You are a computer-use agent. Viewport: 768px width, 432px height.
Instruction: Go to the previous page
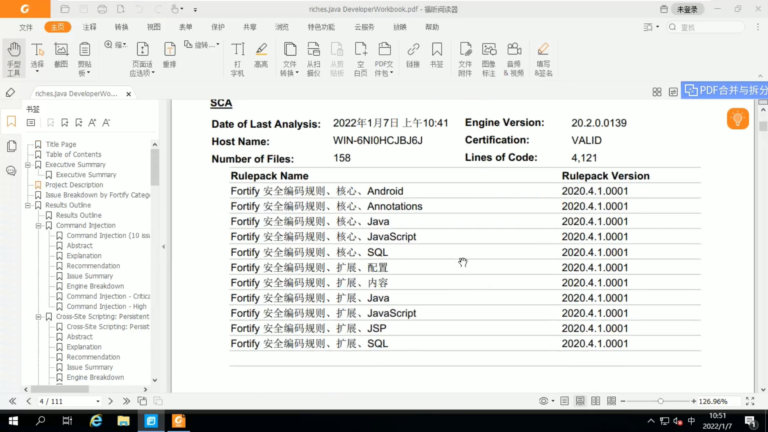tap(28, 401)
